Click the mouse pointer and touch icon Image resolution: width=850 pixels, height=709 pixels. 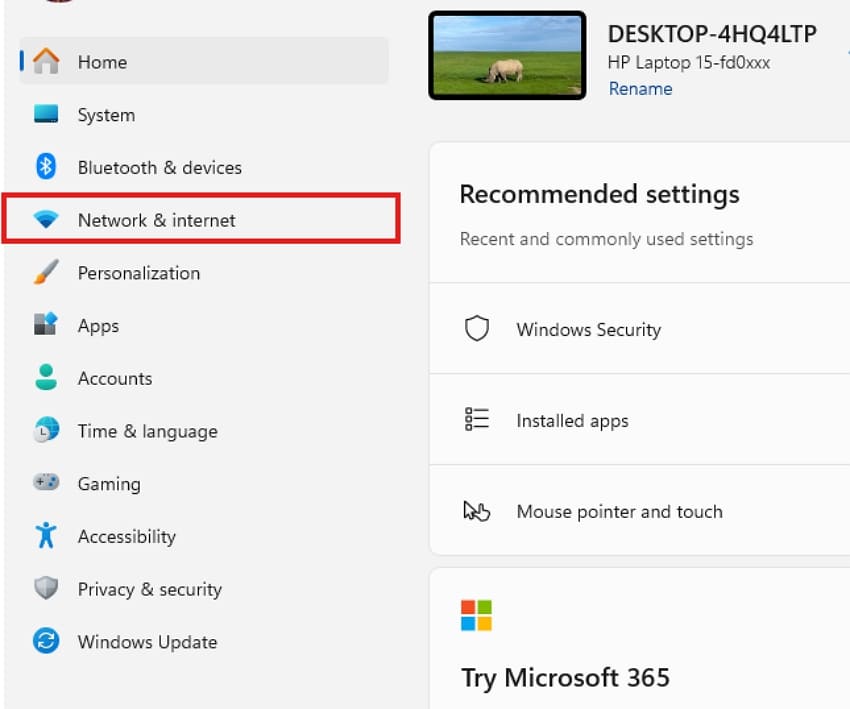click(477, 511)
